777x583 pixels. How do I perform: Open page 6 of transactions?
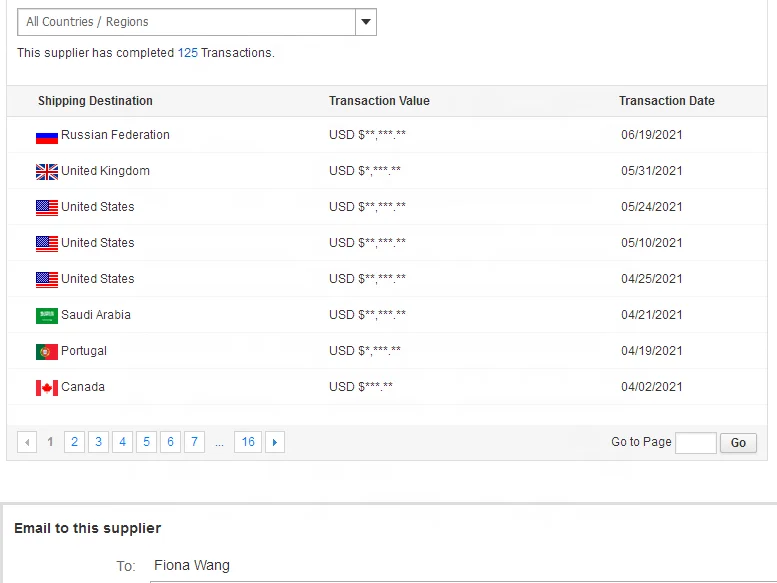click(170, 442)
